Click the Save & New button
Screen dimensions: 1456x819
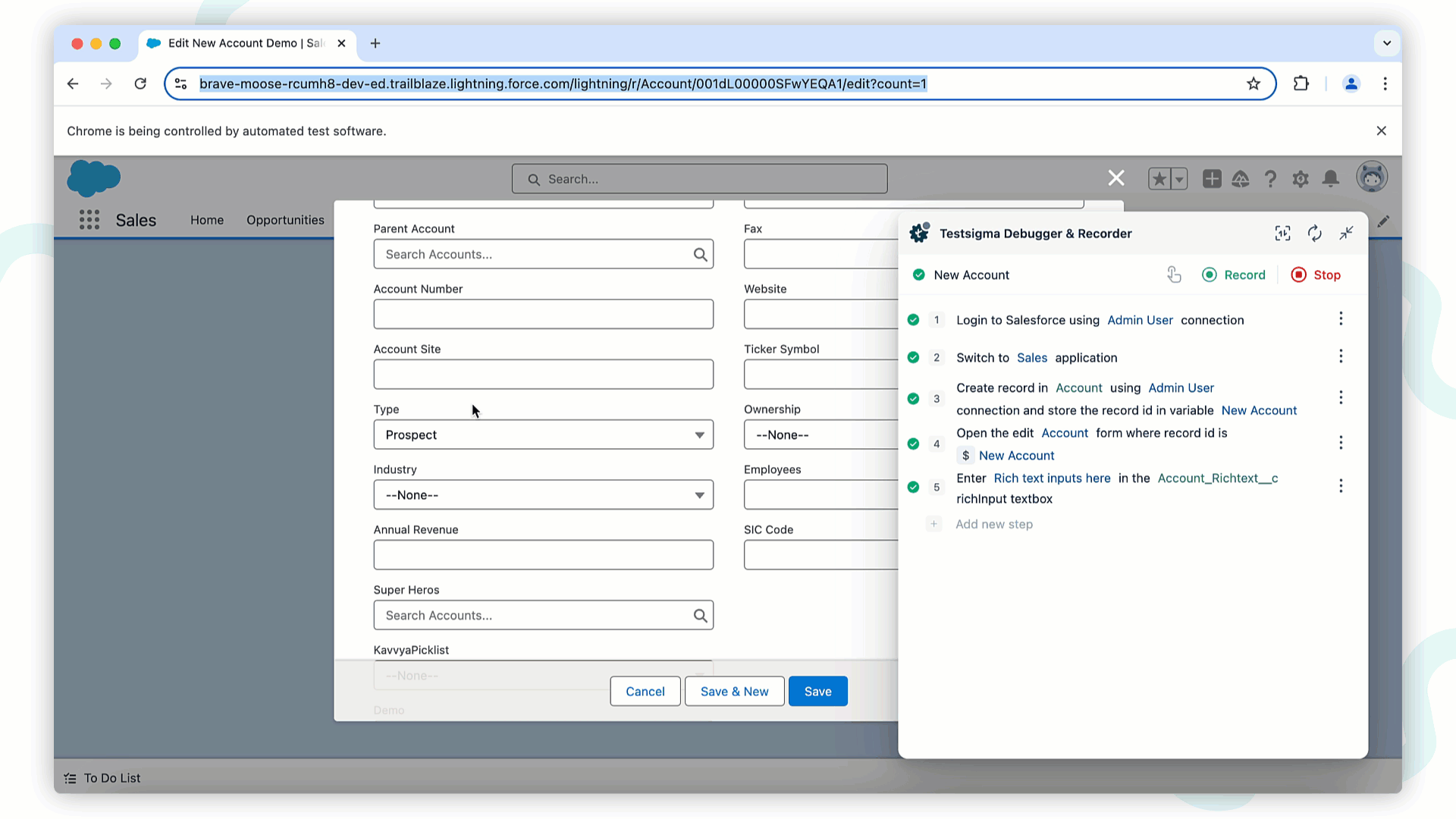734,692
